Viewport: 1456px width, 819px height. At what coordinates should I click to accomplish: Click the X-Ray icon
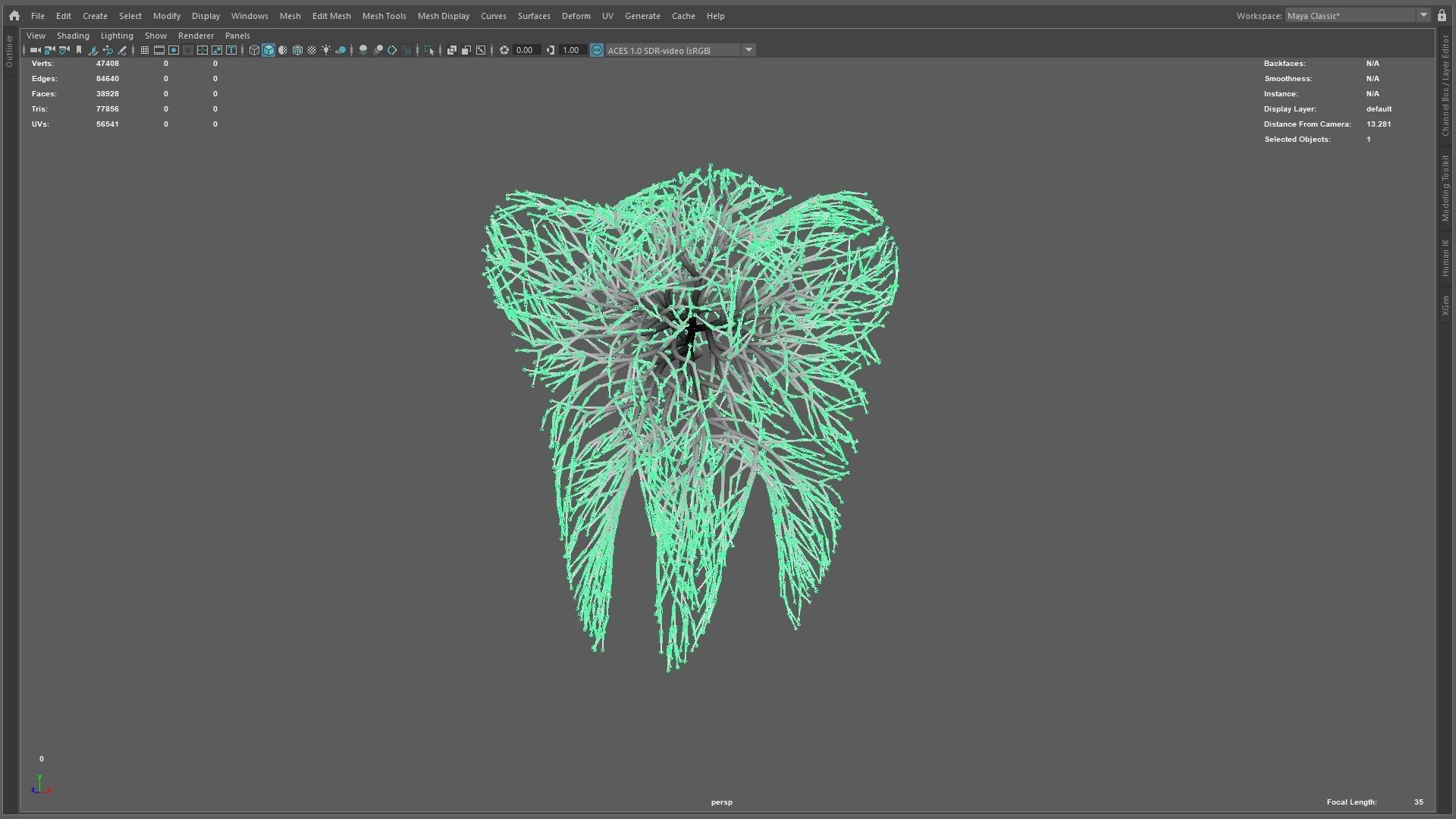[x=452, y=50]
